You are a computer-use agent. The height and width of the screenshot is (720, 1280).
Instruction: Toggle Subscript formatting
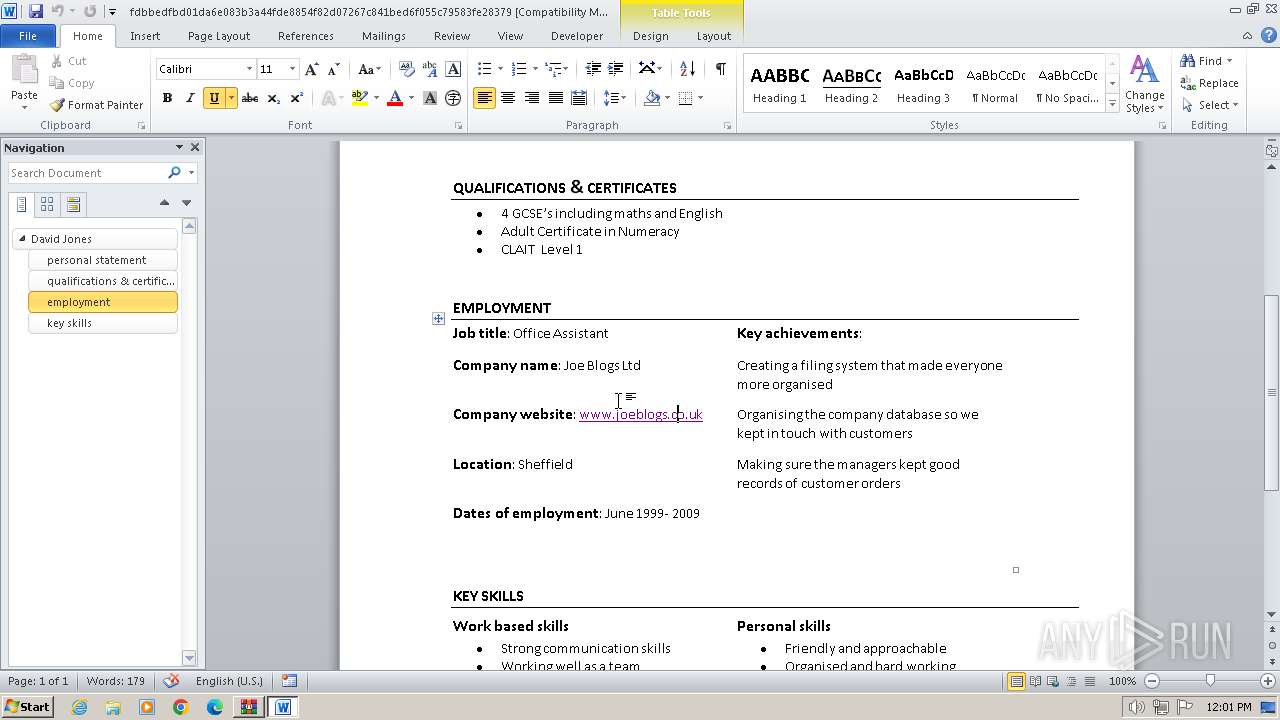pyautogui.click(x=273, y=98)
